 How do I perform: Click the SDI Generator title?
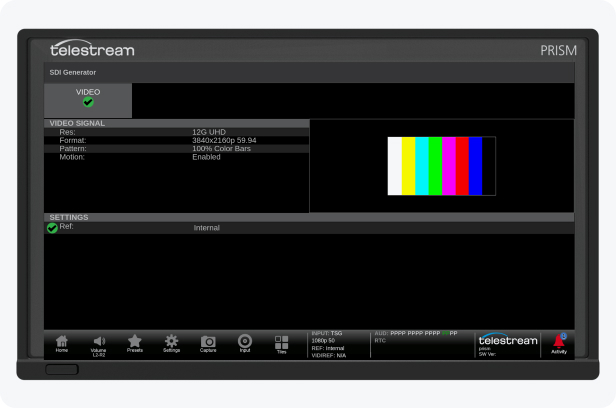[73, 72]
